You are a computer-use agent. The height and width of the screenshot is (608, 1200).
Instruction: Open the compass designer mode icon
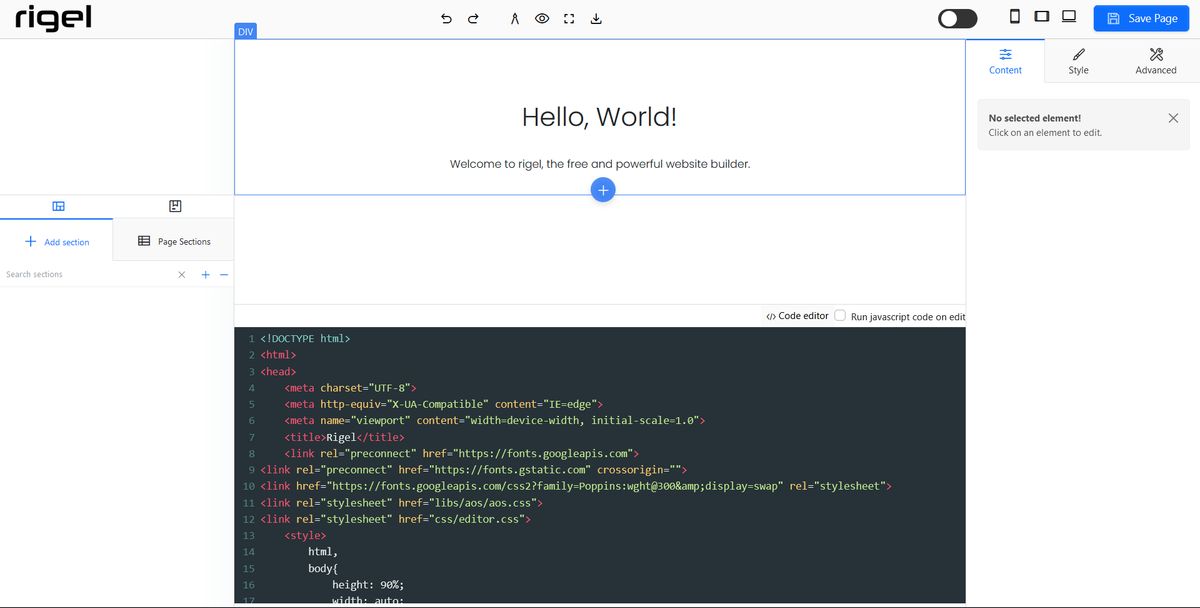[x=515, y=18]
